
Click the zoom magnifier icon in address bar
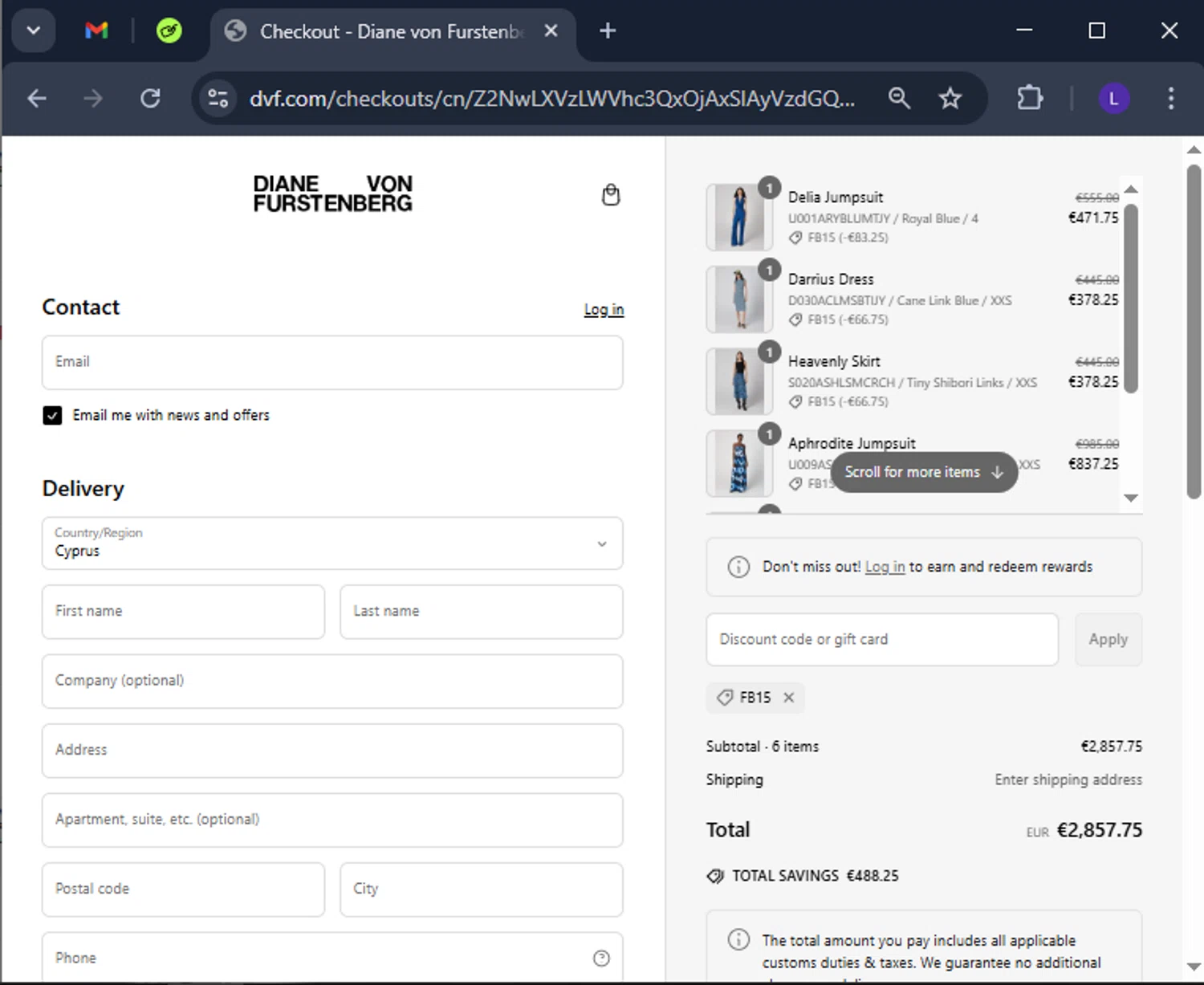(x=899, y=99)
